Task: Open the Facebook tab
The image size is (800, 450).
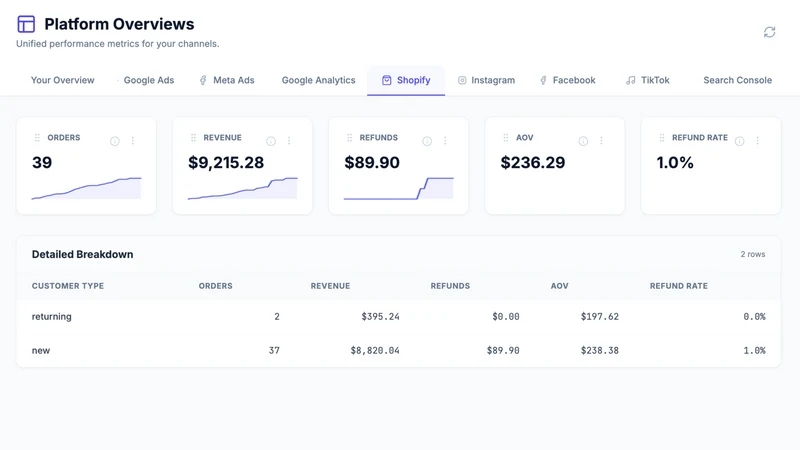Action: point(567,80)
